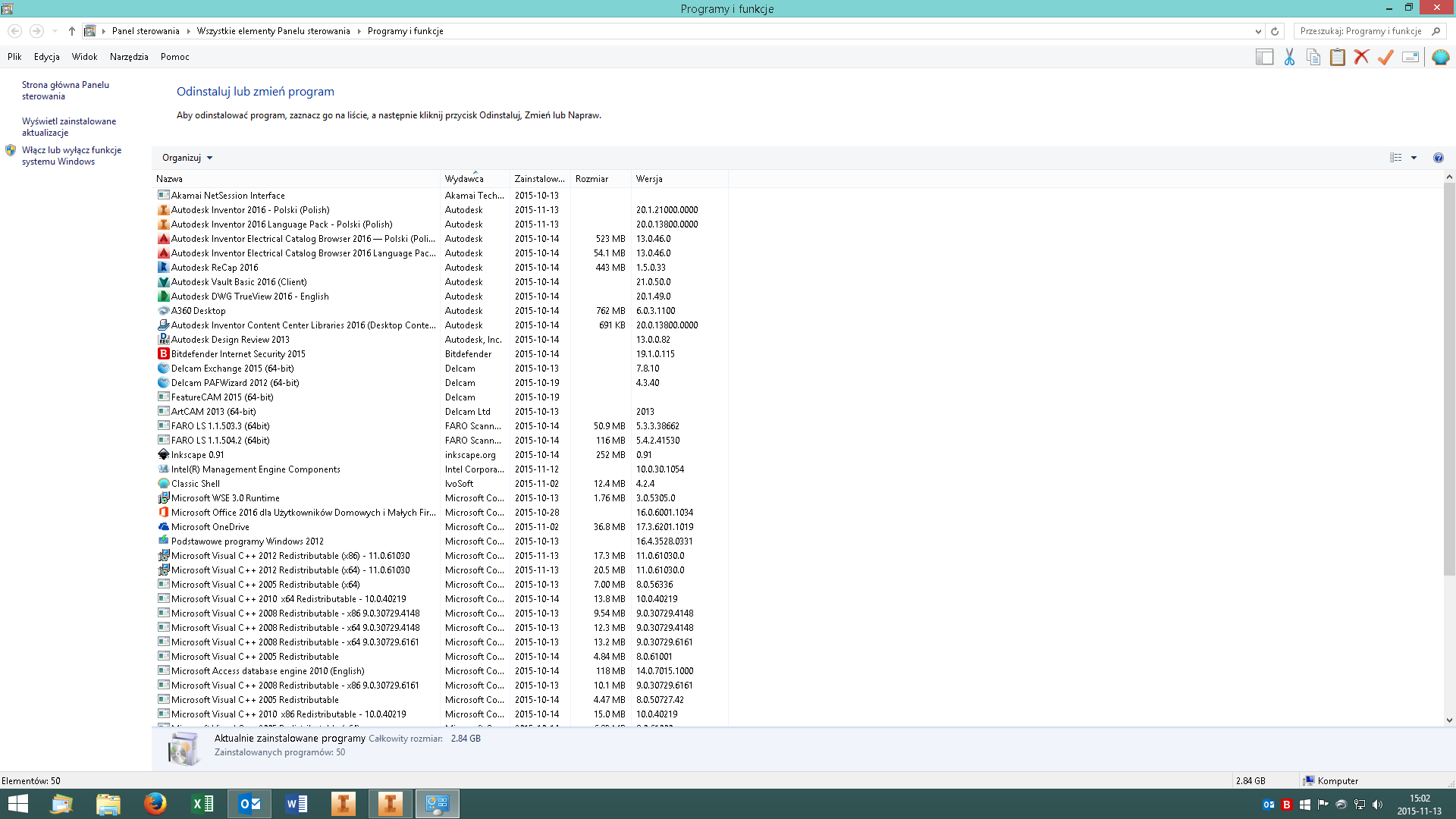Select ArtCAM 2013 (64-bit)

pyautogui.click(x=440, y=412)
